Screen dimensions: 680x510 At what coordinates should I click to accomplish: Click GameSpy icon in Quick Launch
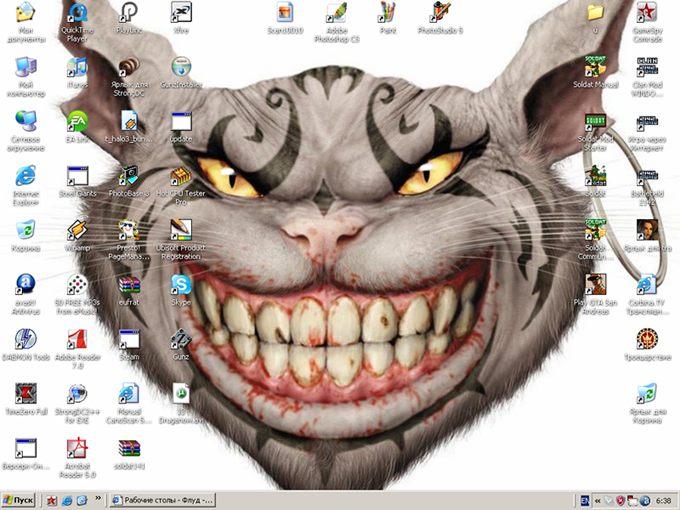pyautogui.click(x=52, y=500)
